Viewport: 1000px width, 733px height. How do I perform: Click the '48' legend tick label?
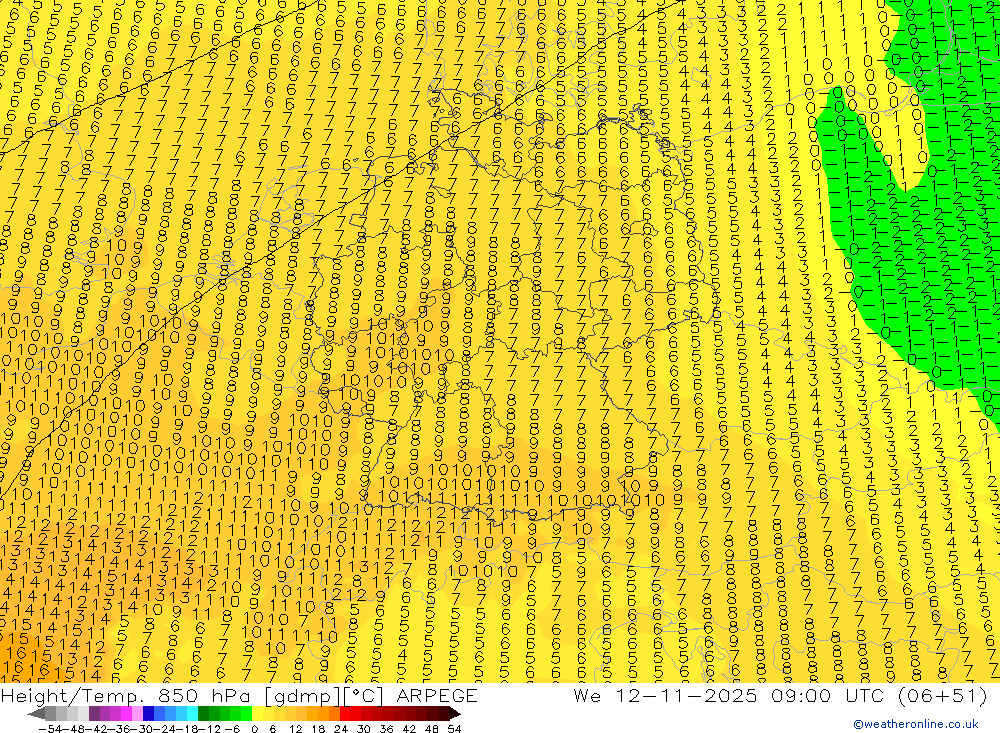[432, 729]
